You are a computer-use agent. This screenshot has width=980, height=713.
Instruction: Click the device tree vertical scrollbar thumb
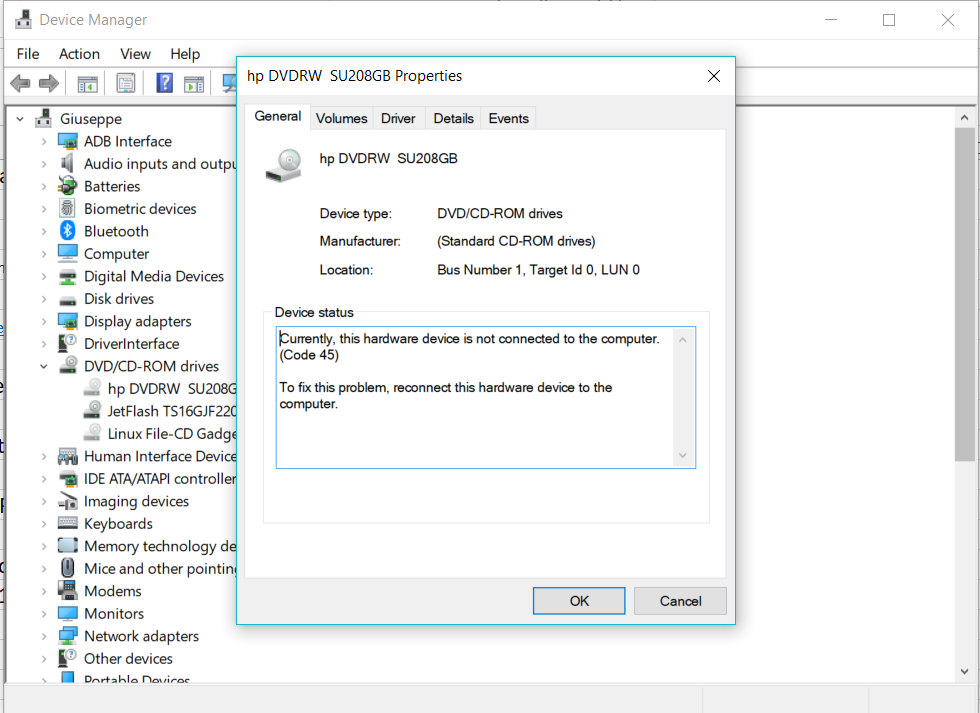[964, 294]
